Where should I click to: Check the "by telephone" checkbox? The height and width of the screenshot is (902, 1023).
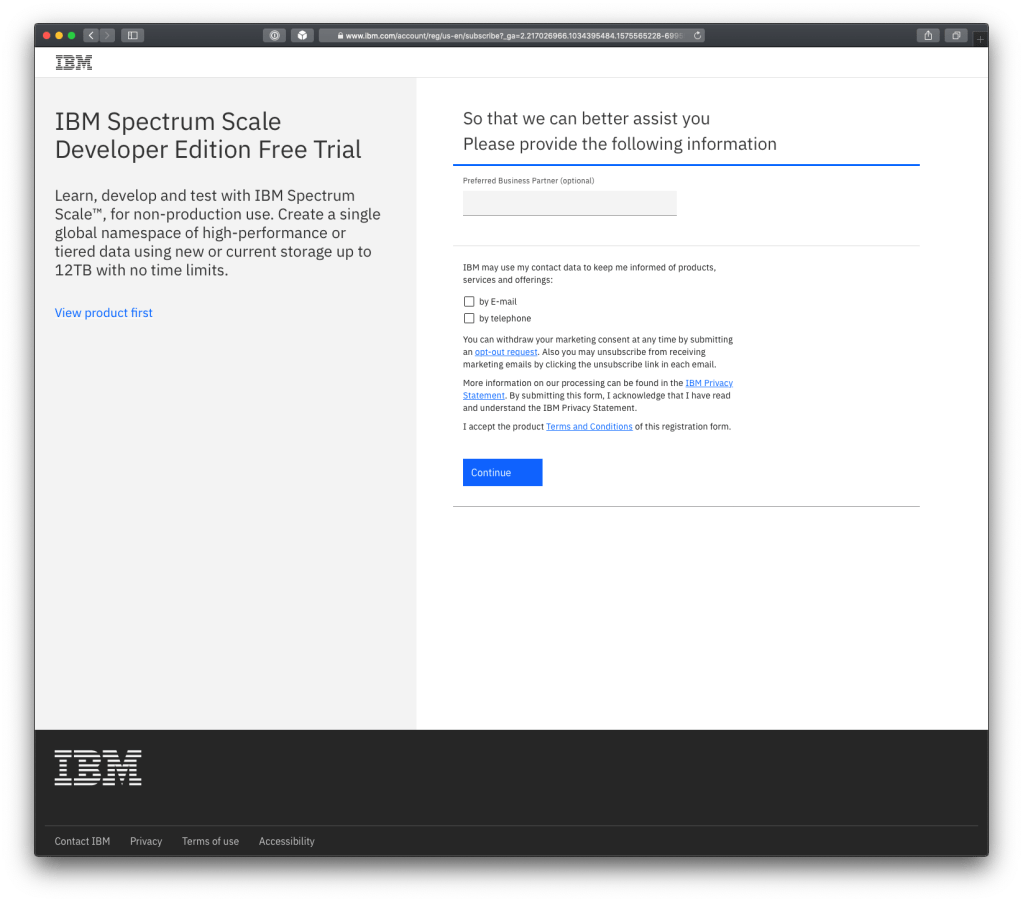(x=469, y=318)
